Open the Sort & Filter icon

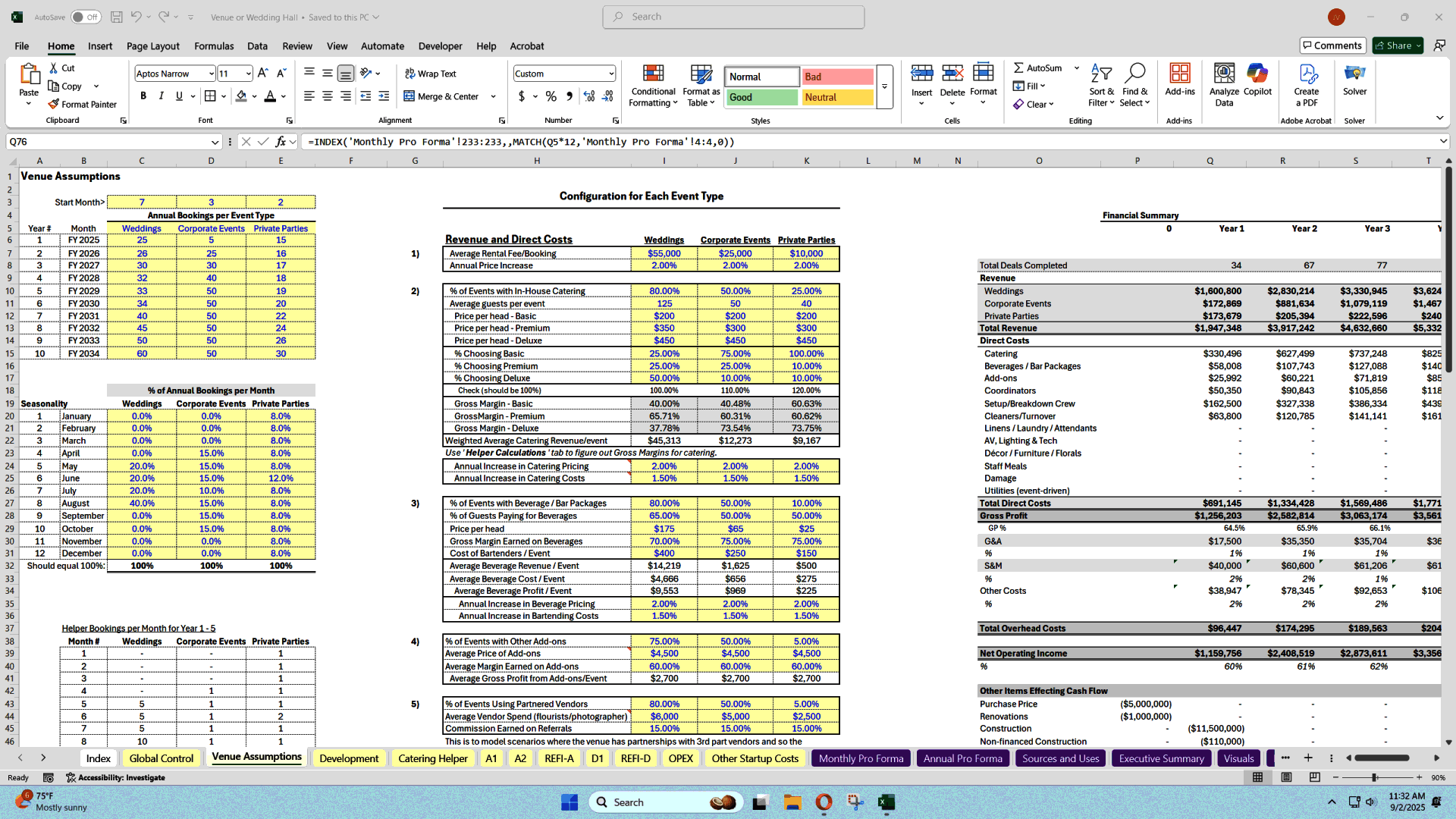[x=1101, y=74]
